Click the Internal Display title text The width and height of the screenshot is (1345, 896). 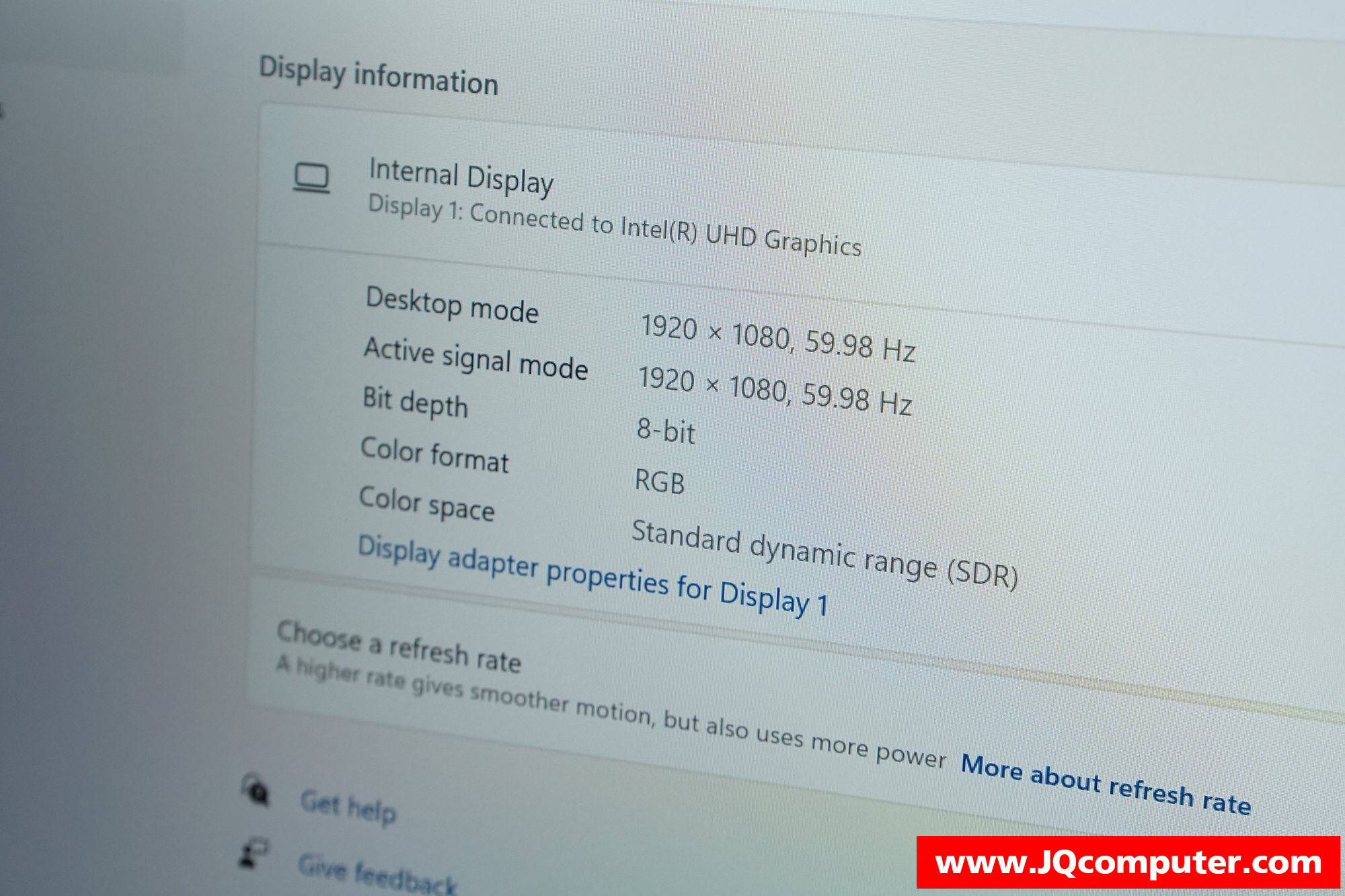461,177
